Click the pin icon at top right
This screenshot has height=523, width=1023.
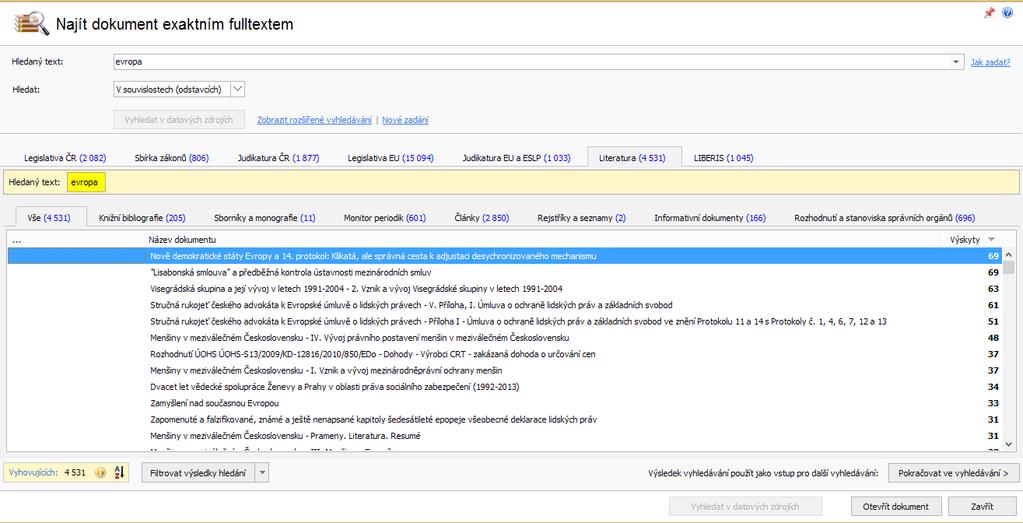(989, 13)
